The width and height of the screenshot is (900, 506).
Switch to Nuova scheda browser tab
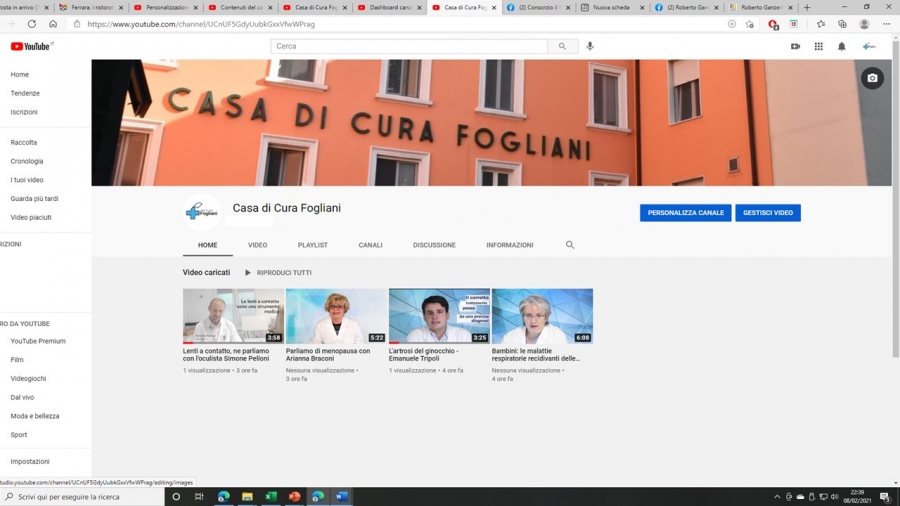click(x=611, y=7)
